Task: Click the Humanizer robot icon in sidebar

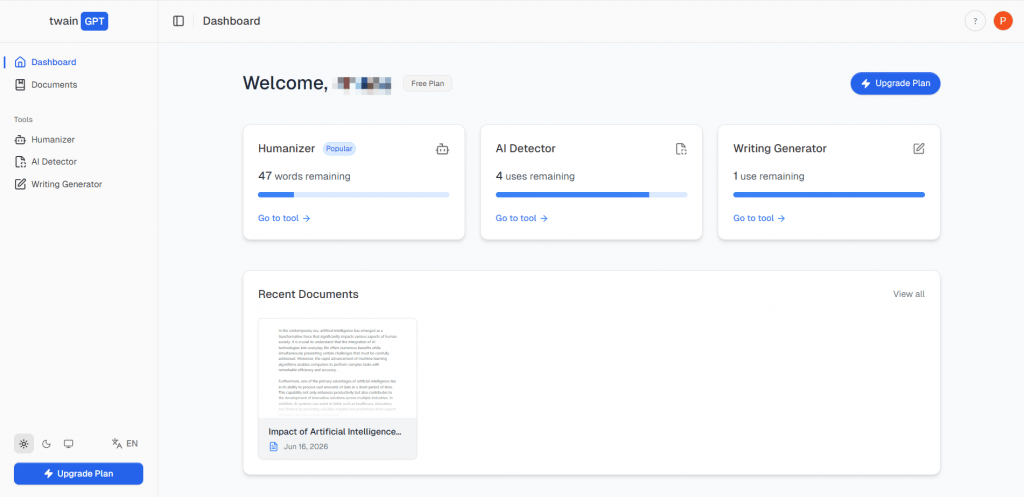Action: pos(20,139)
